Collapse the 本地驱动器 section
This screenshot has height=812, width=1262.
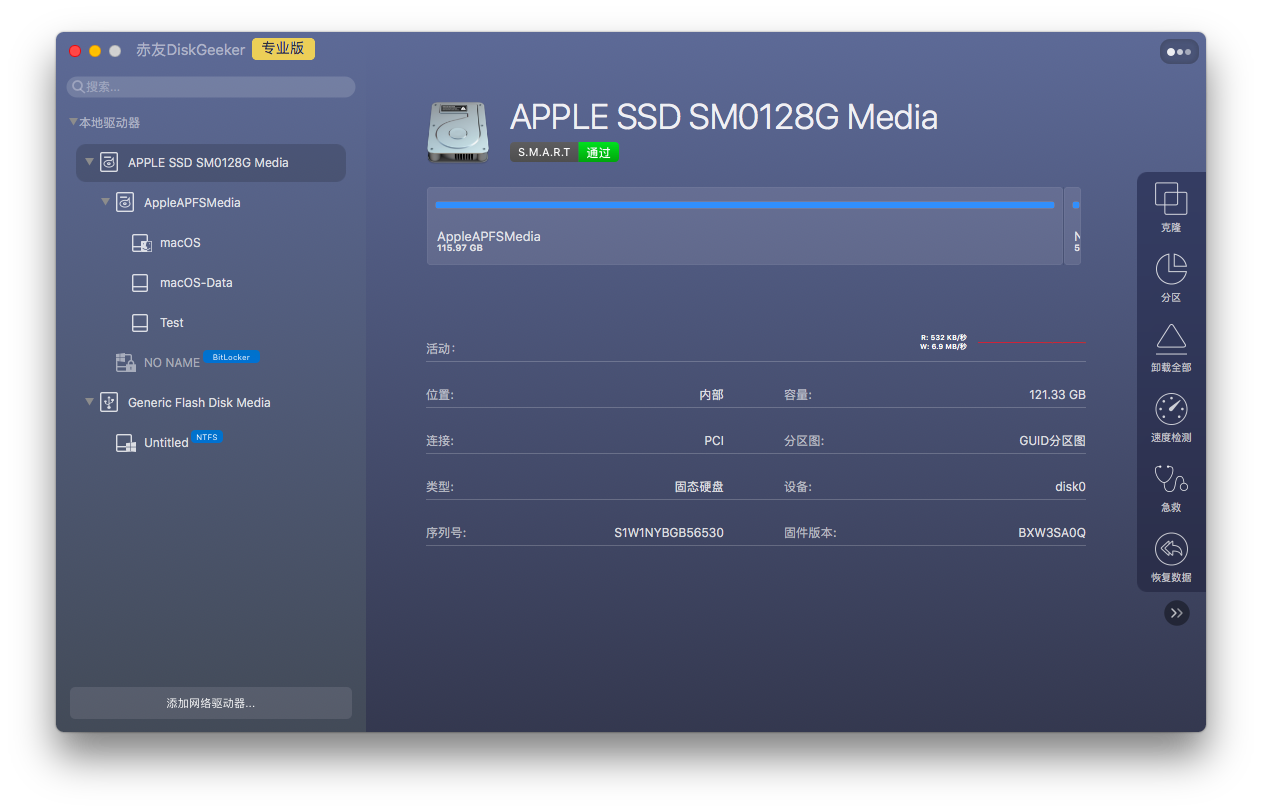pyautogui.click(x=73, y=122)
